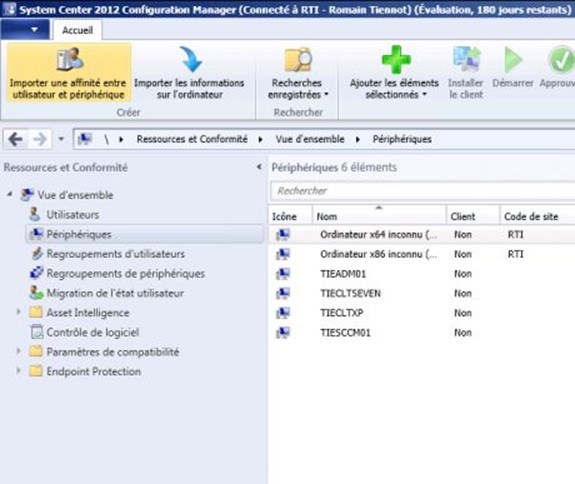Expand the Paramètres de compatibilité node
This screenshot has width=575, height=484.
[18, 351]
